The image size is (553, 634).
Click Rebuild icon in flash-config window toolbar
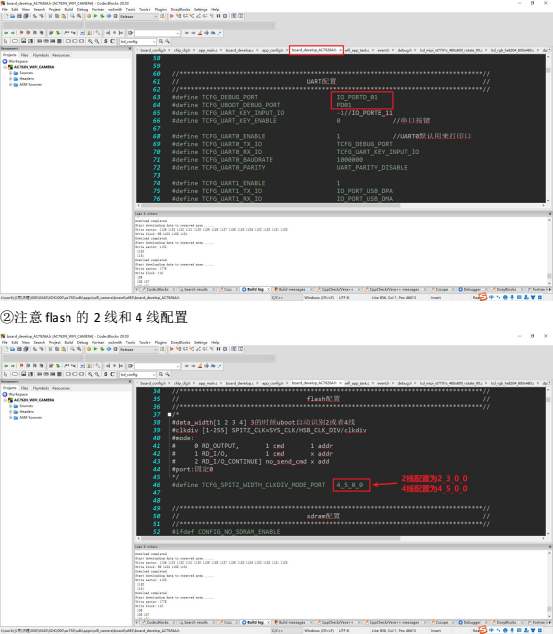click(108, 349)
